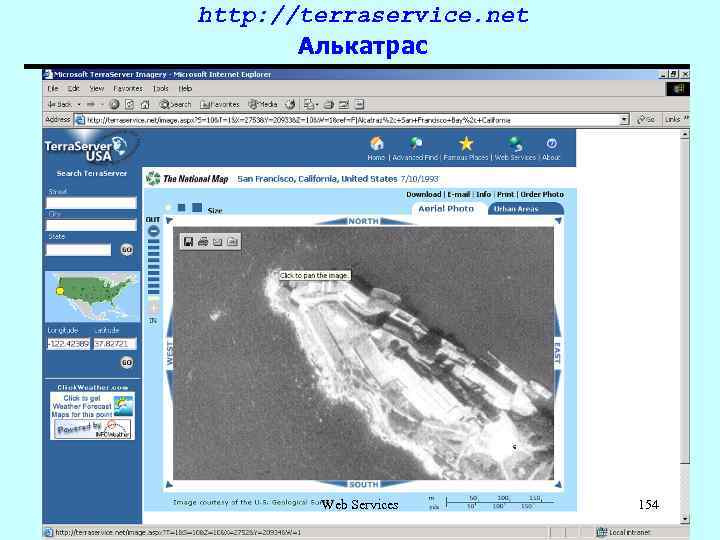Click the Web Services globe icon

(x=515, y=144)
